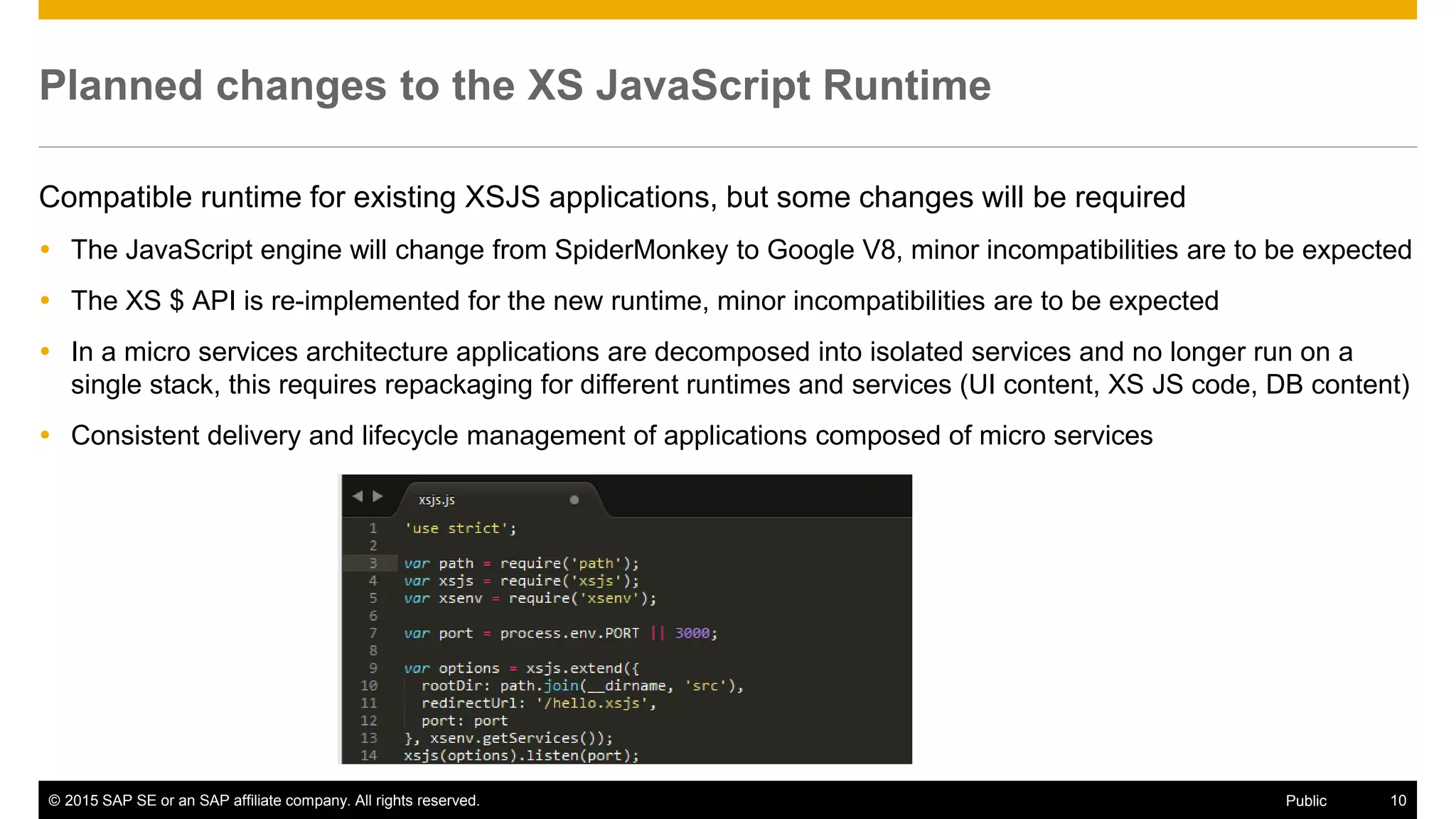Click require('xsjs') on line 4
1456x819 pixels.
[565, 581]
